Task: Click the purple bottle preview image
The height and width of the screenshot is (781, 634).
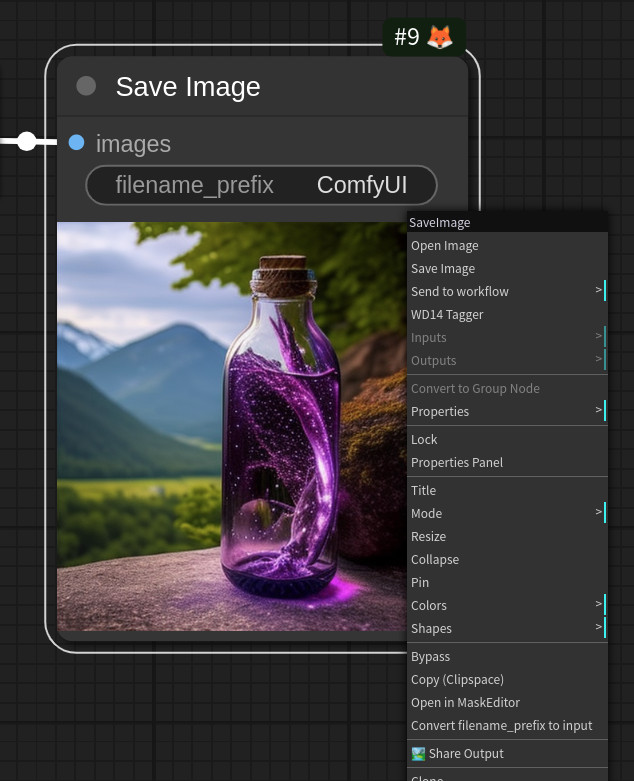Action: pyautogui.click(x=232, y=426)
